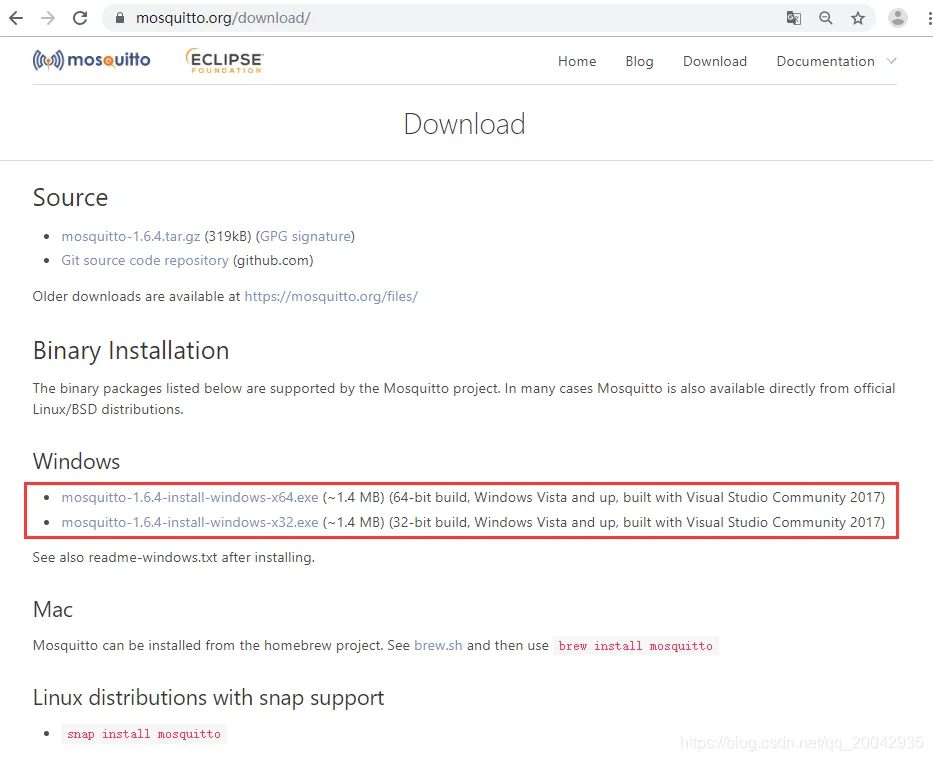View site security via the padlock icon
Image resolution: width=933 pixels, height=761 pixels.
pyautogui.click(x=120, y=17)
